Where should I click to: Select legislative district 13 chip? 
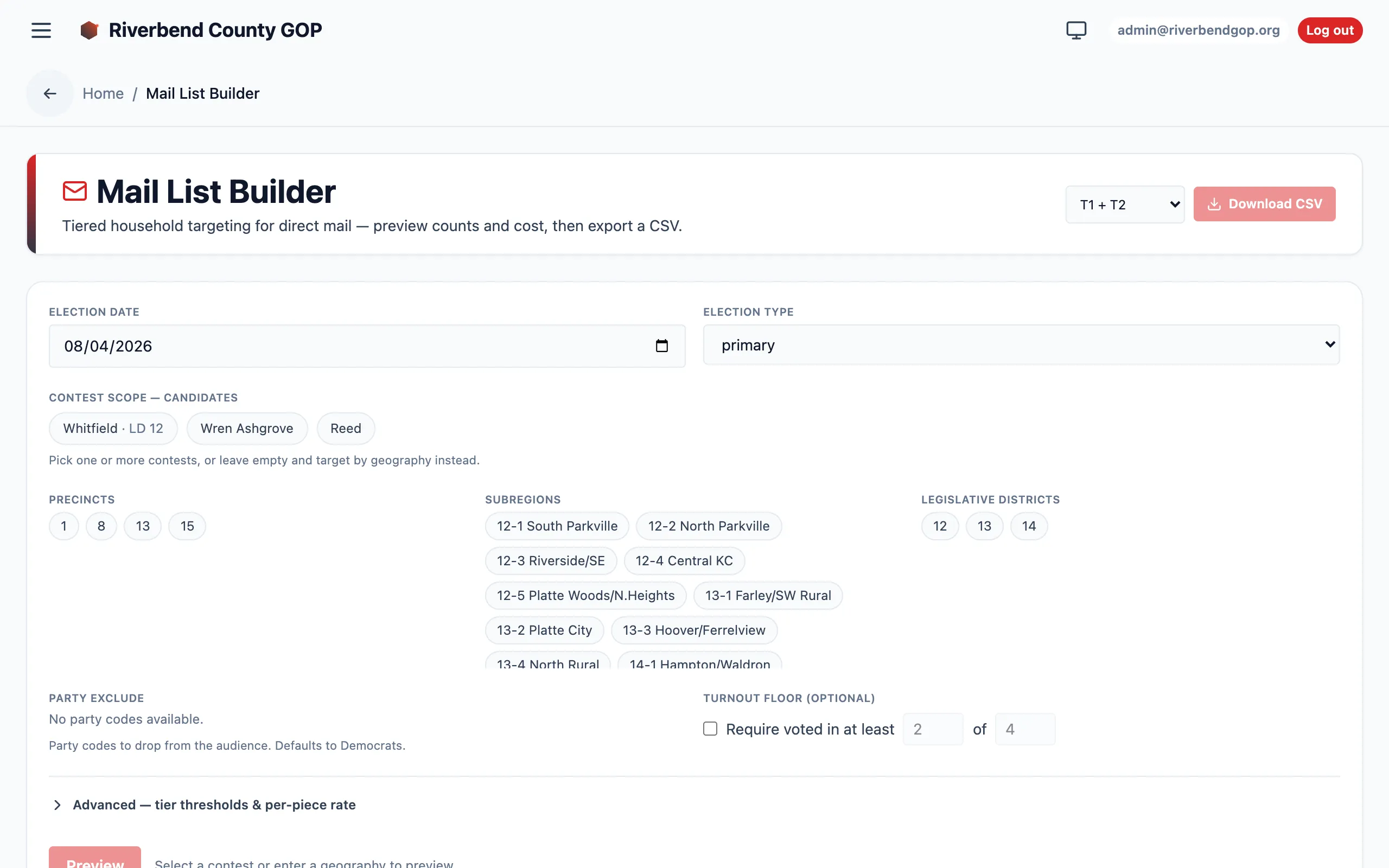coord(984,526)
